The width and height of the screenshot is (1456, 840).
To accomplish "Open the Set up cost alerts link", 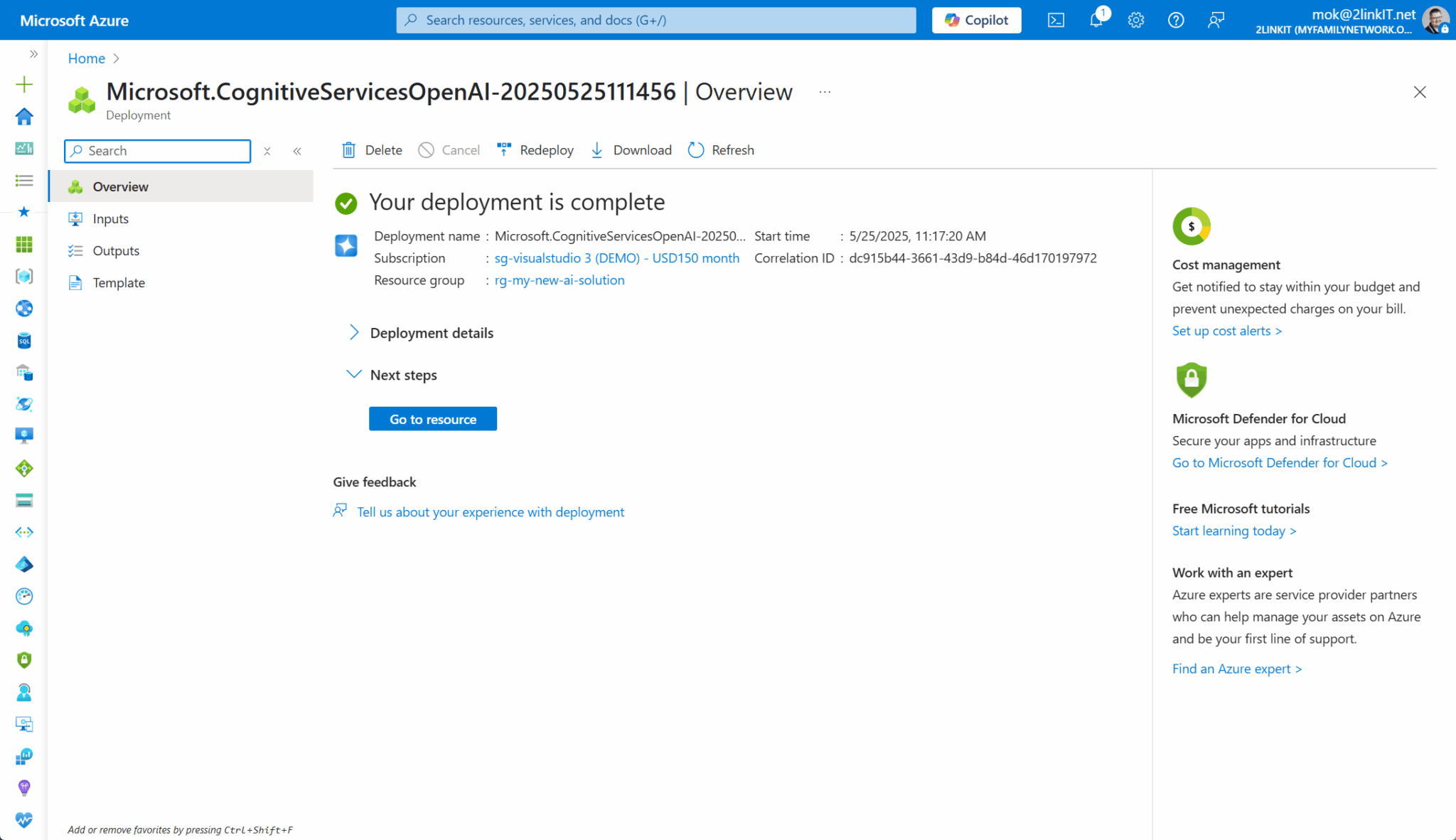I will 1226,331.
